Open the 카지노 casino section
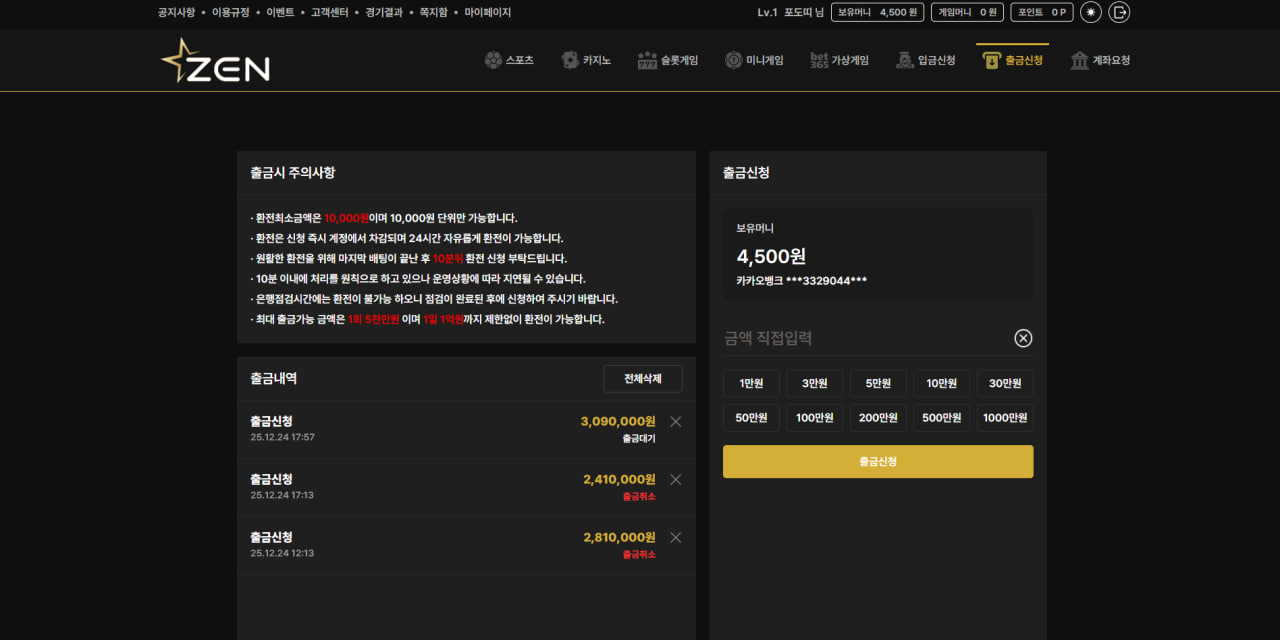Viewport: 1280px width, 640px height. pos(586,60)
